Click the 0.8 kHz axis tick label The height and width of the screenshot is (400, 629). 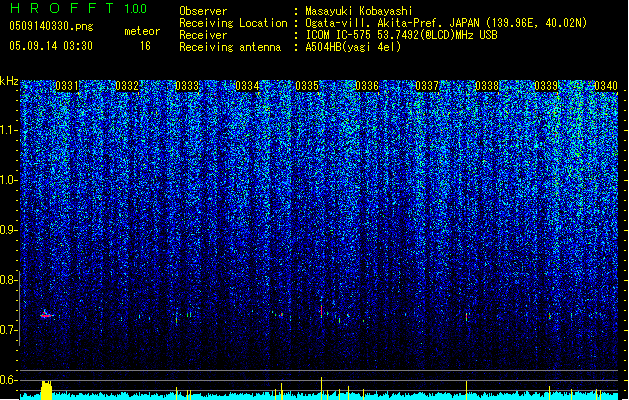pyautogui.click(x=9, y=280)
